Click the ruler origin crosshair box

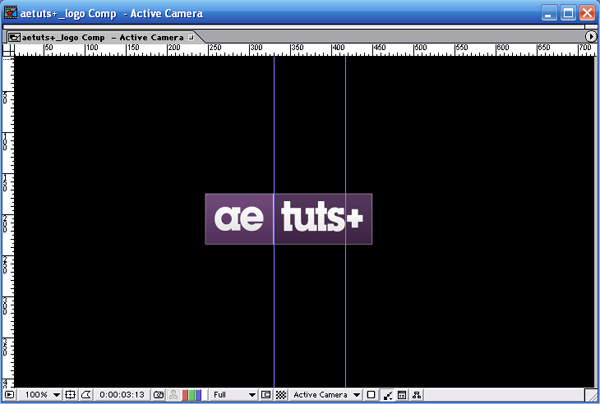click(8, 50)
